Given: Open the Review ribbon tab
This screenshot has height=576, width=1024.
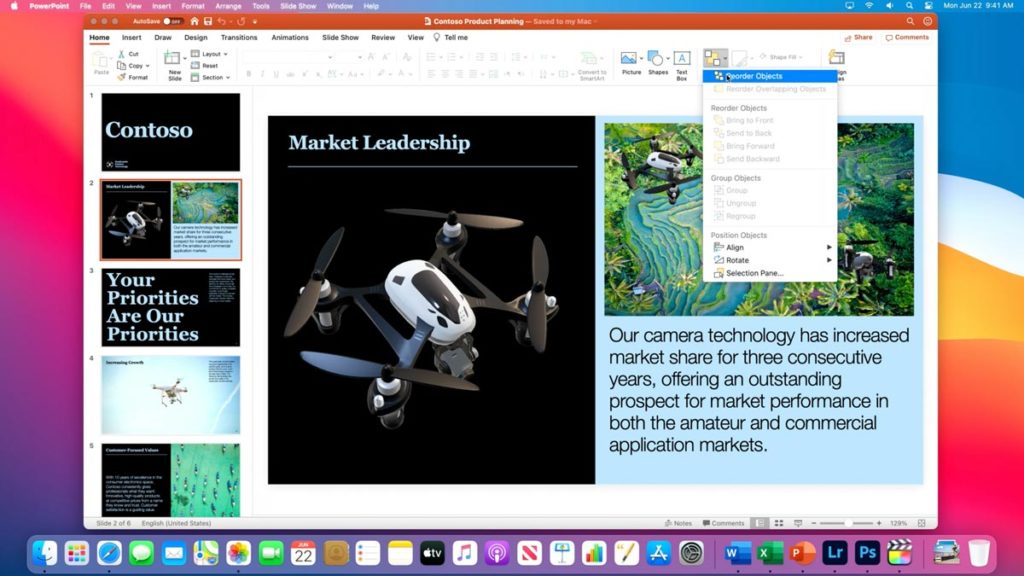Looking at the screenshot, I should 383,38.
